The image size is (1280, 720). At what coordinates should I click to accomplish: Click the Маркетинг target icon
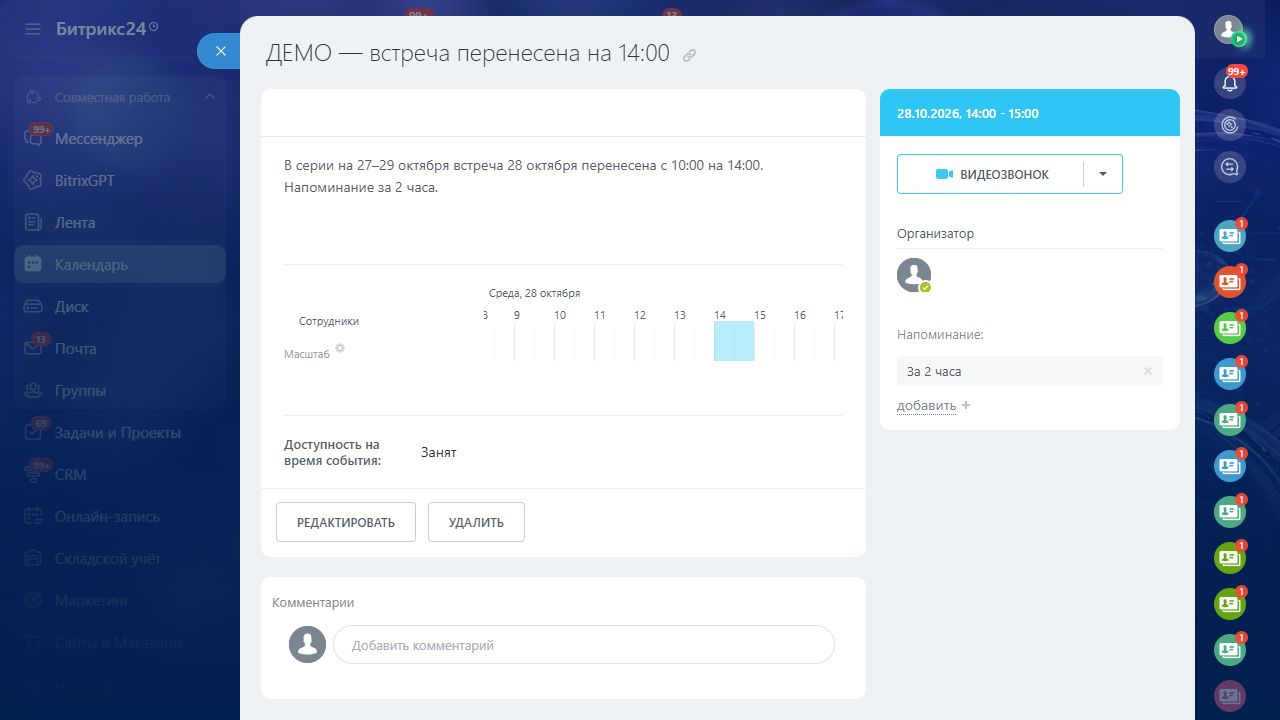33,601
